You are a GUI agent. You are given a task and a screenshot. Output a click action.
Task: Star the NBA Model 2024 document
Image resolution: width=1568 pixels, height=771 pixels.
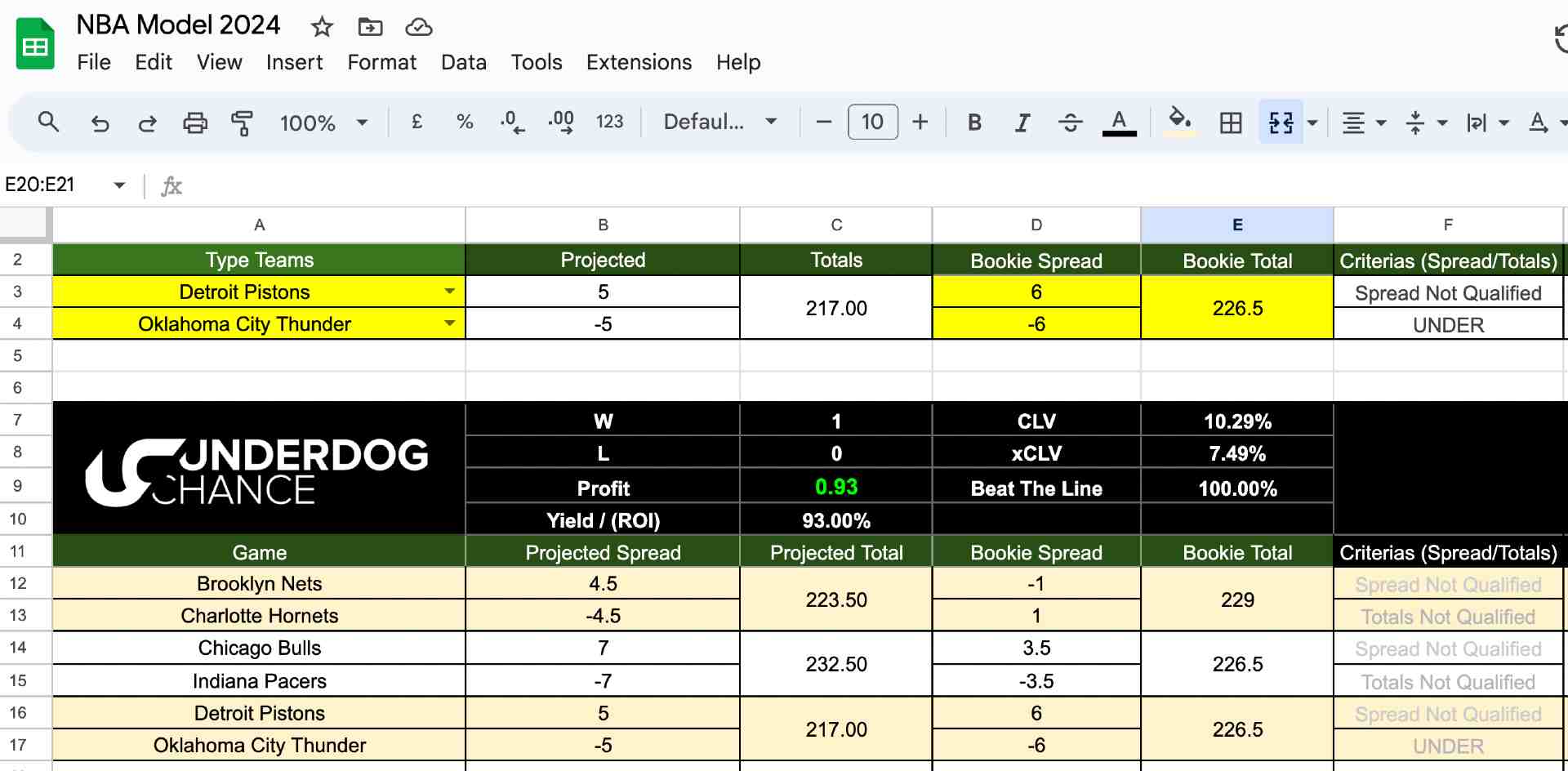322,27
